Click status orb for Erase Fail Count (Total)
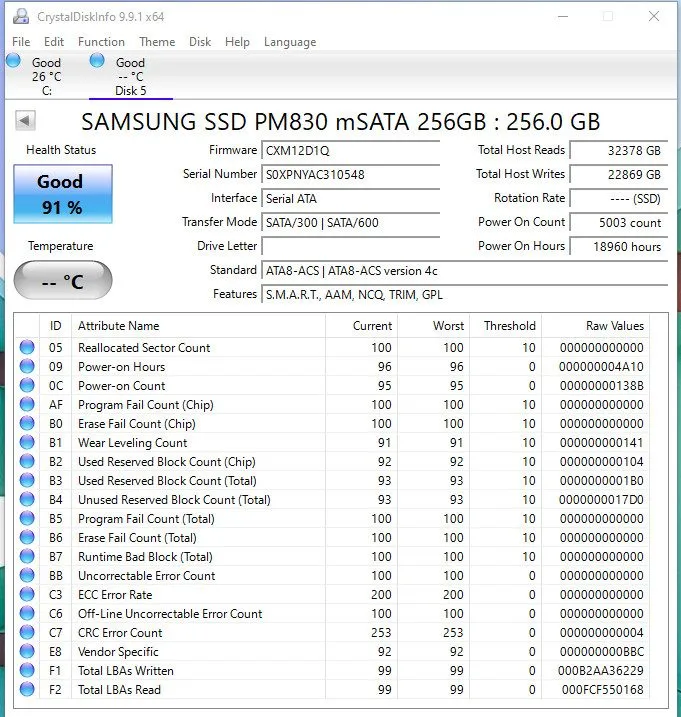Image resolution: width=681 pixels, height=717 pixels. (x=27, y=537)
